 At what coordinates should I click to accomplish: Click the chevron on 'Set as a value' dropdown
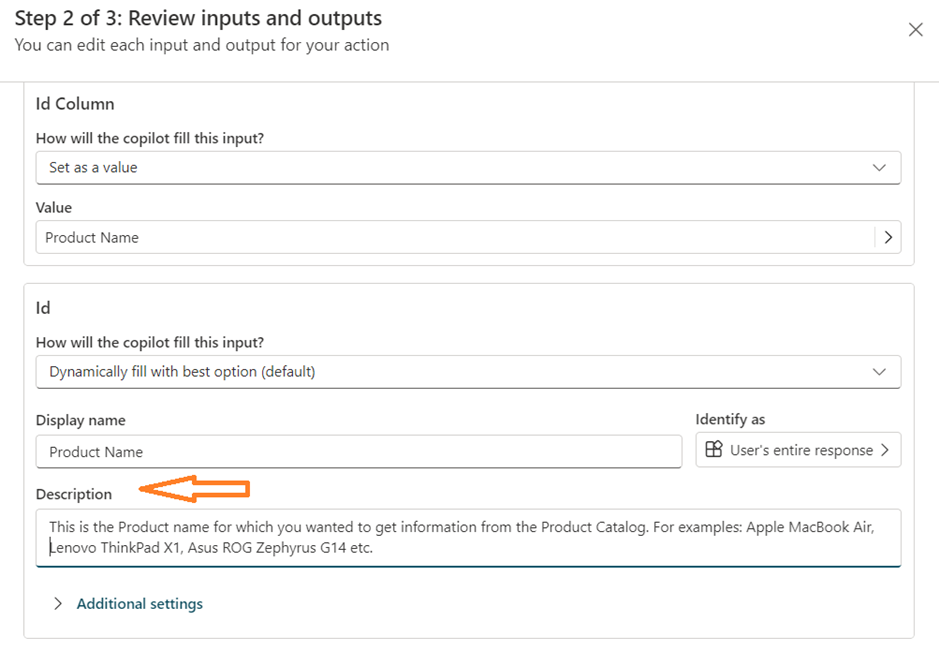(879, 168)
